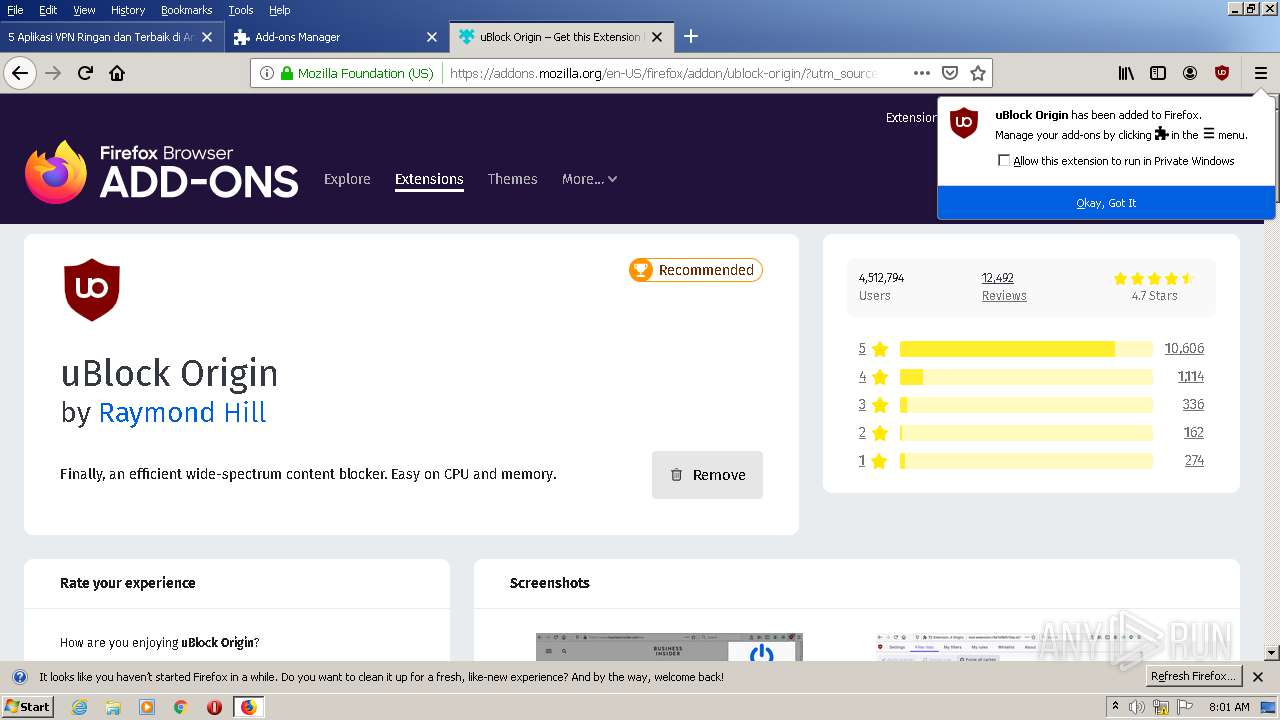The image size is (1280, 720).
Task: Go to the Explore section
Action: 347,179
